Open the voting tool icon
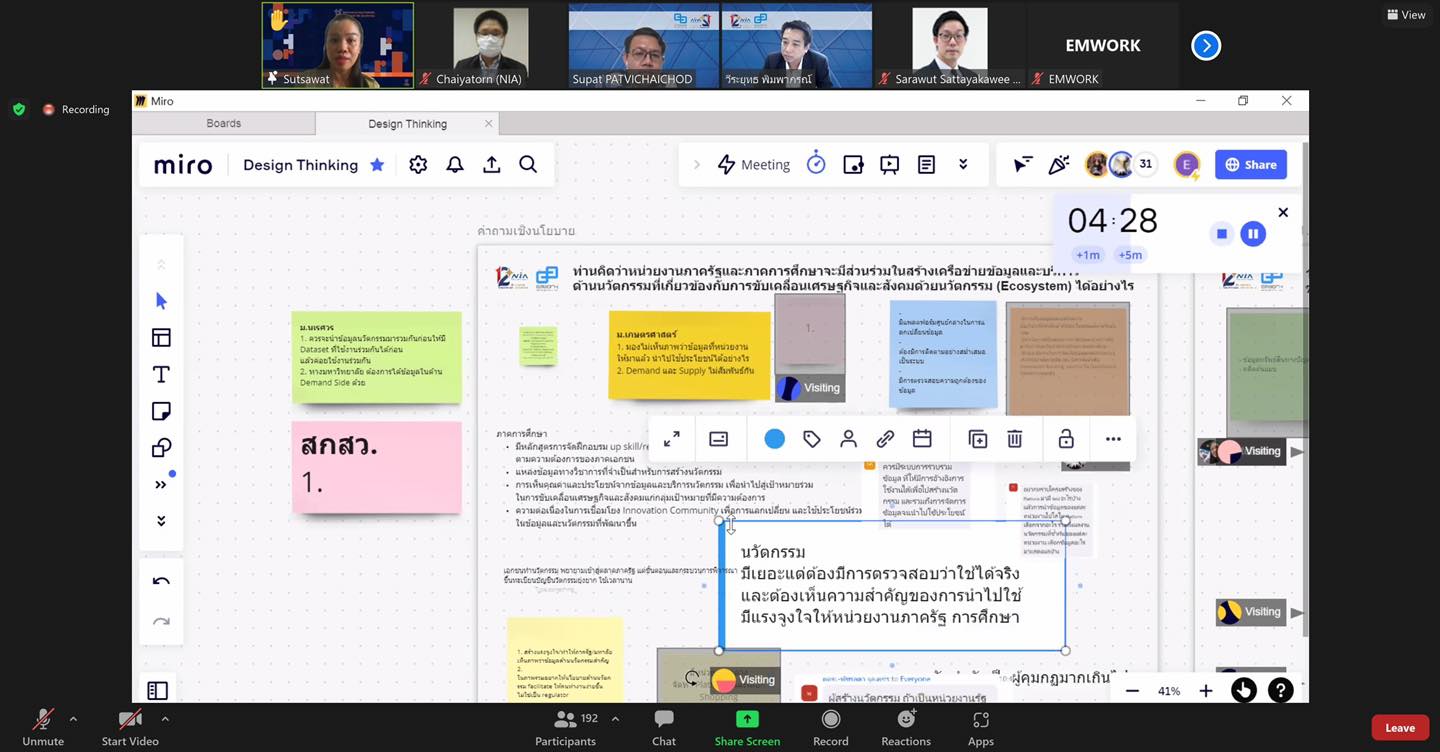 click(853, 165)
